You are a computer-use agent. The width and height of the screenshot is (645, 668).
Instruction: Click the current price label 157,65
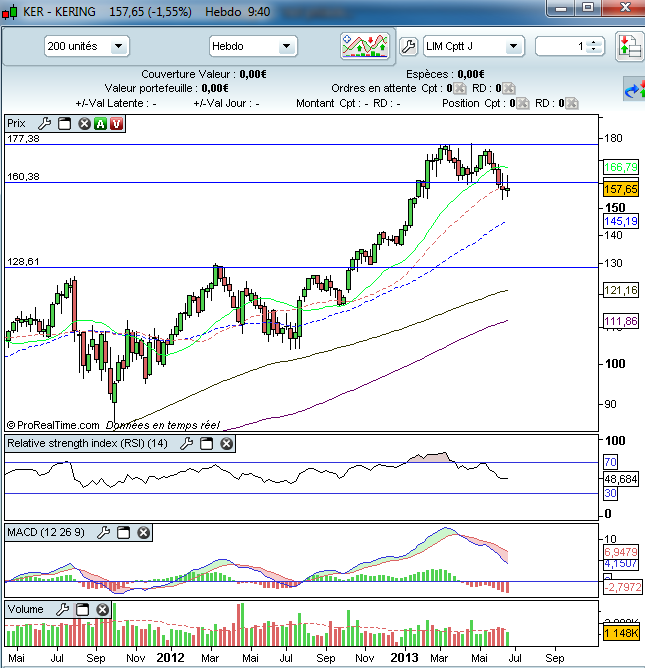pyautogui.click(x=621, y=189)
